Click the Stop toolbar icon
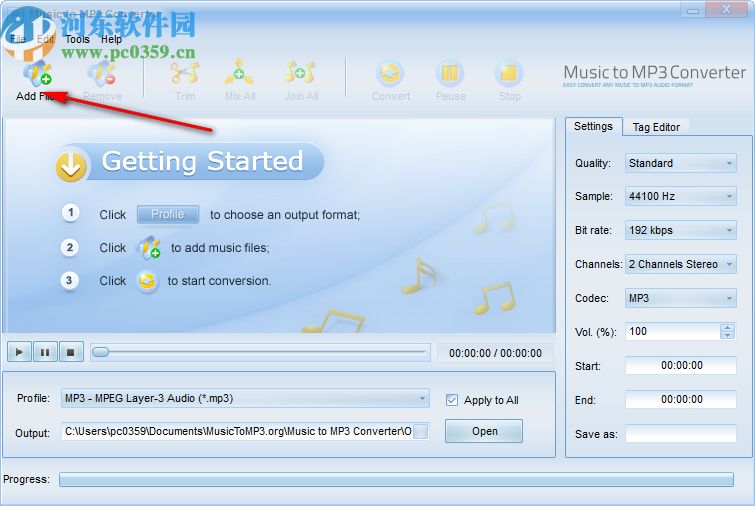 click(x=509, y=73)
